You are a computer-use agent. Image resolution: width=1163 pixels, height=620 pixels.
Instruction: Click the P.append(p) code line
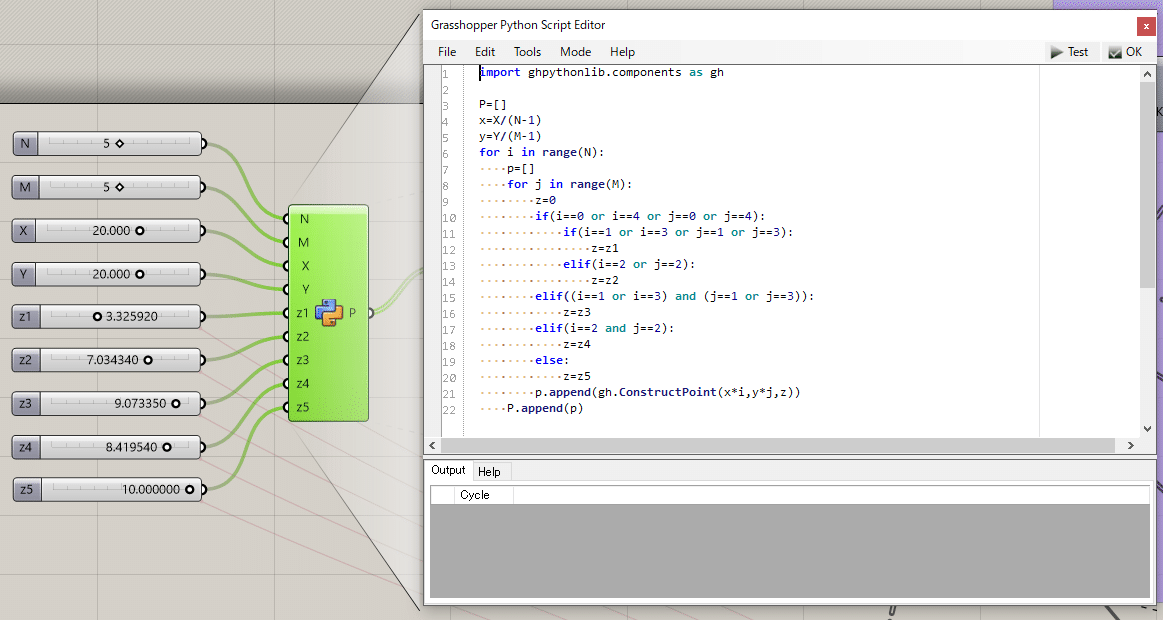tap(545, 409)
